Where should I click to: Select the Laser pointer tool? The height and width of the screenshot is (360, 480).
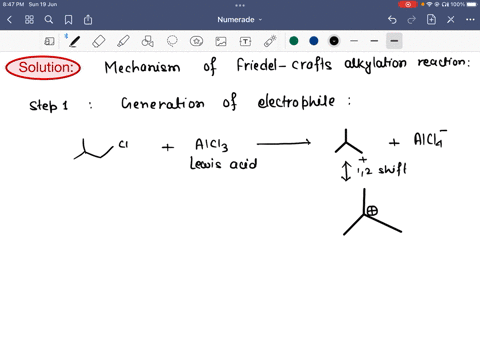click(270, 41)
